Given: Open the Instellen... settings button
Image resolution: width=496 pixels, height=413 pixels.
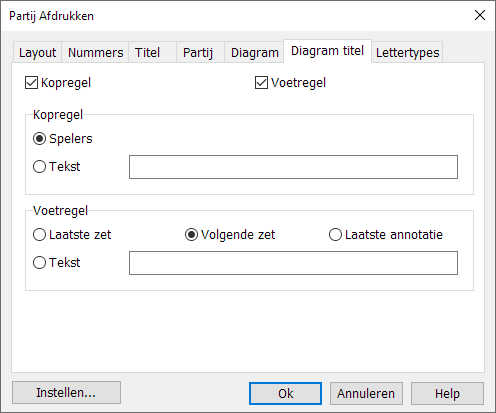Looking at the screenshot, I should [66, 393].
